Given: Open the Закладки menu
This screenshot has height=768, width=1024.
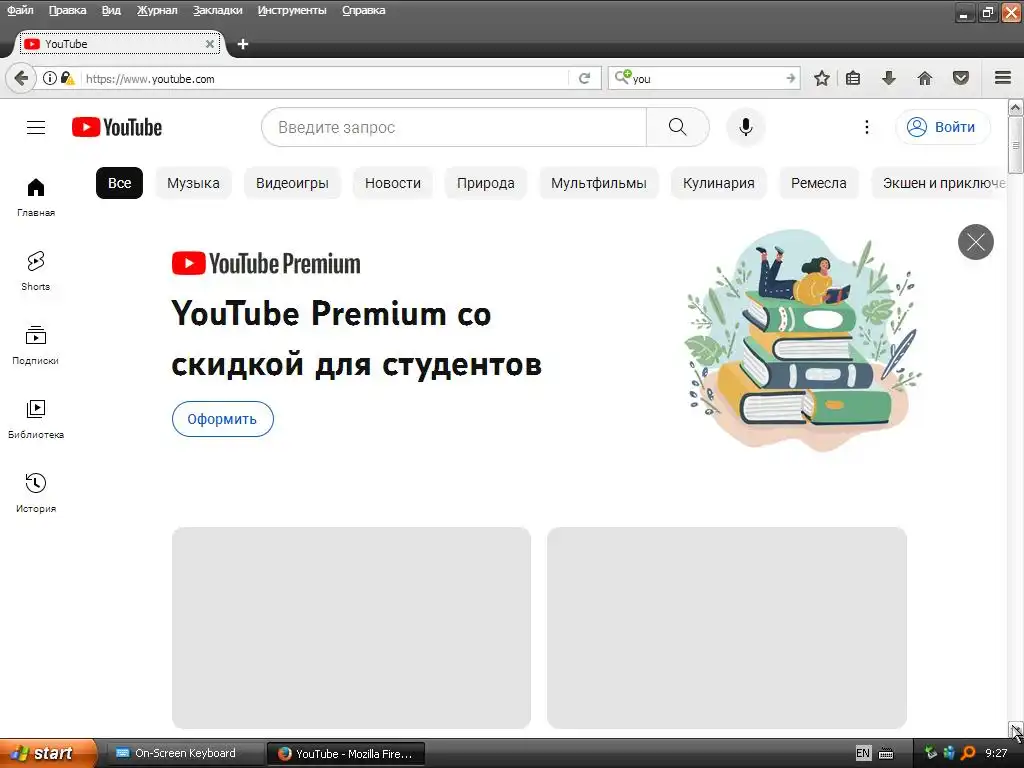Looking at the screenshot, I should (217, 10).
